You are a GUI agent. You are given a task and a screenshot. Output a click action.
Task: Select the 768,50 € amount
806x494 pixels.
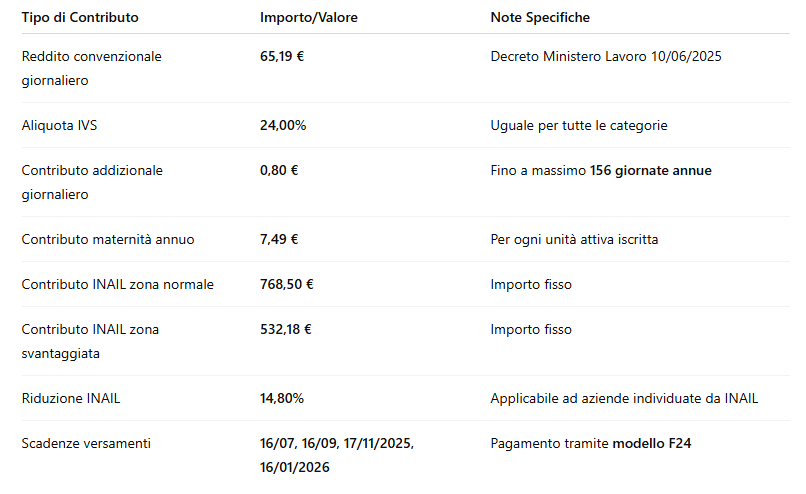click(x=287, y=285)
